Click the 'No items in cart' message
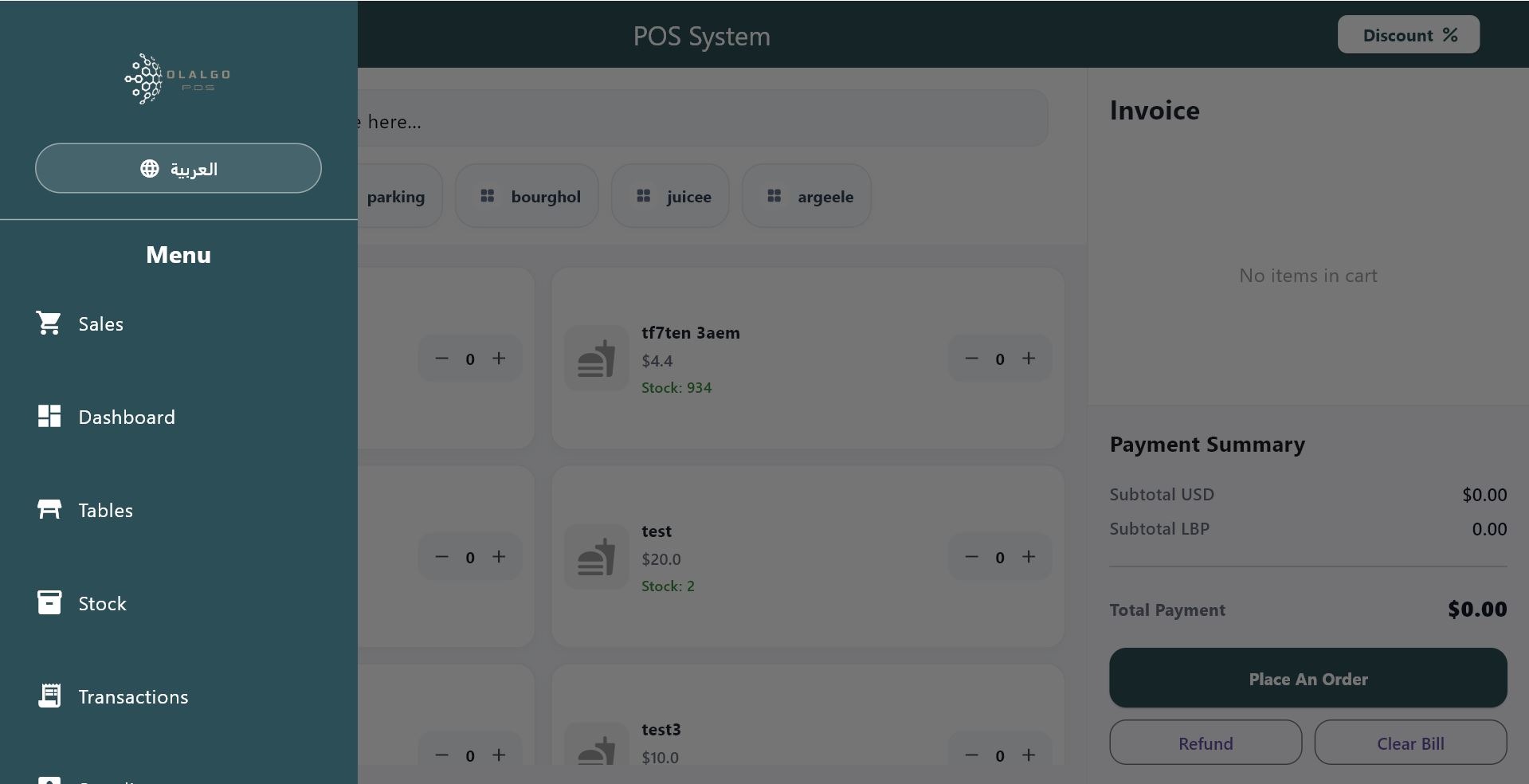Screen dimensions: 1529x784 tap(1308, 276)
